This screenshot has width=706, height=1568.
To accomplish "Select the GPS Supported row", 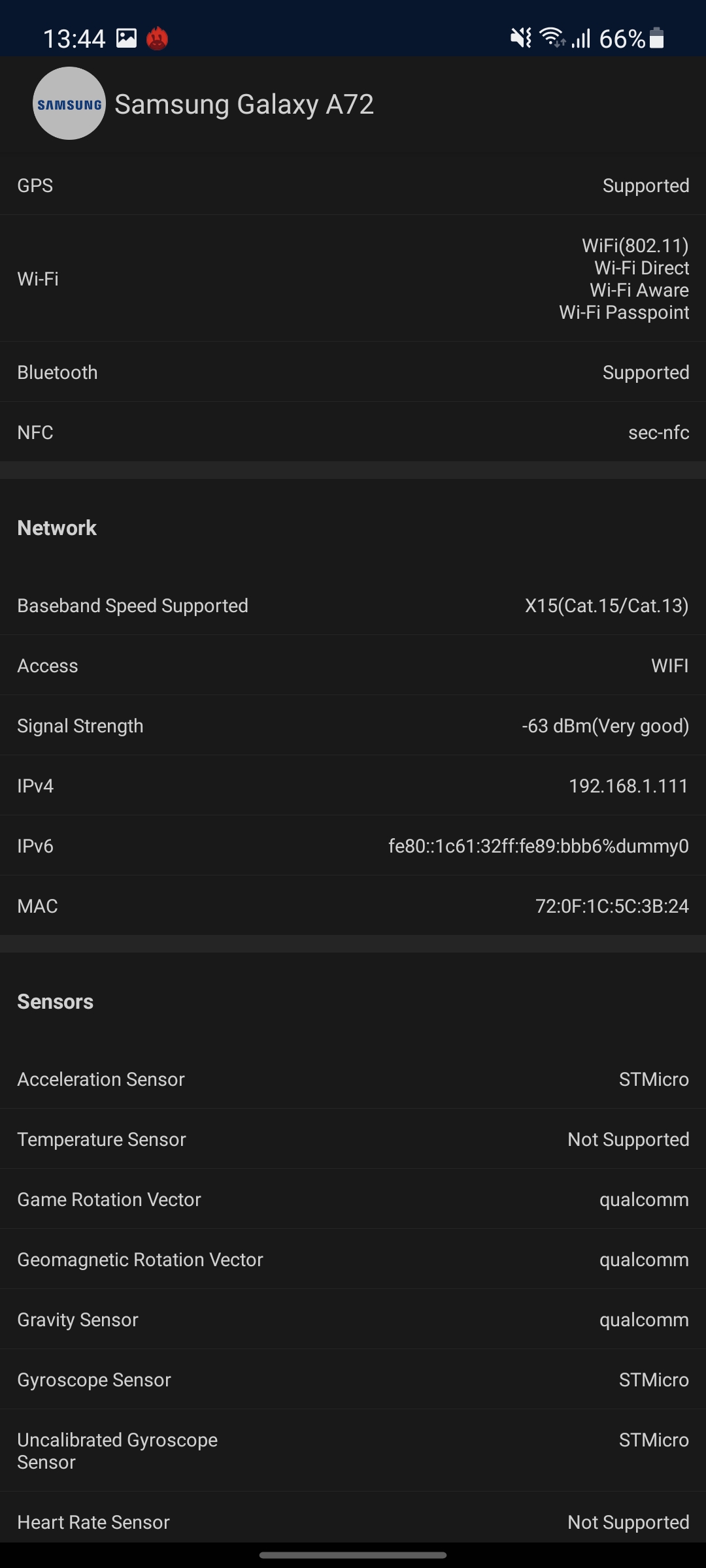I will tap(353, 186).
